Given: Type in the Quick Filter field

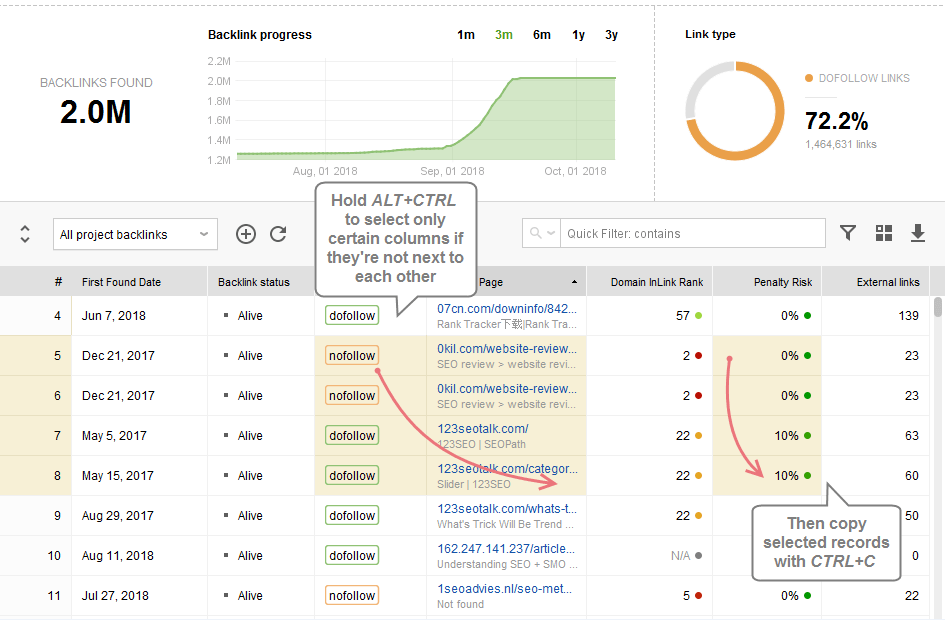Looking at the screenshot, I should coord(692,234).
